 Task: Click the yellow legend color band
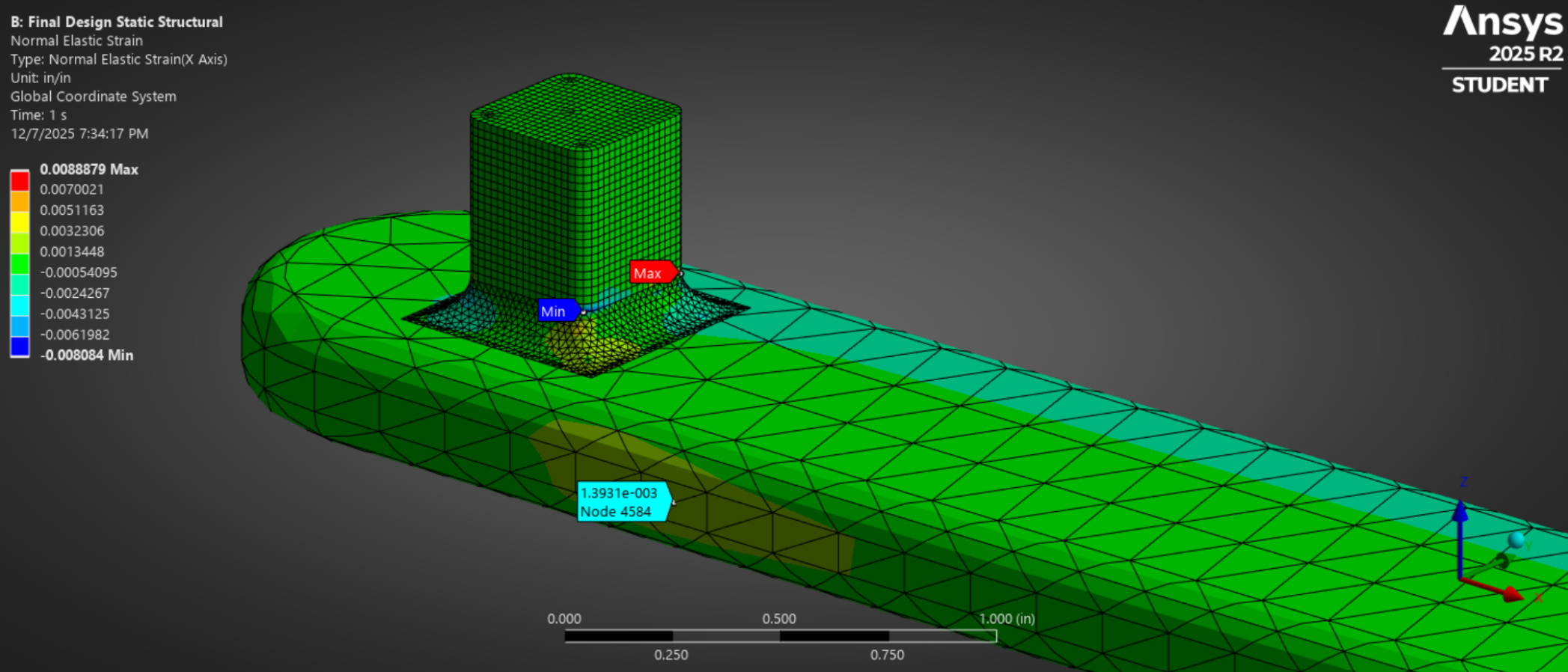pos(19,222)
